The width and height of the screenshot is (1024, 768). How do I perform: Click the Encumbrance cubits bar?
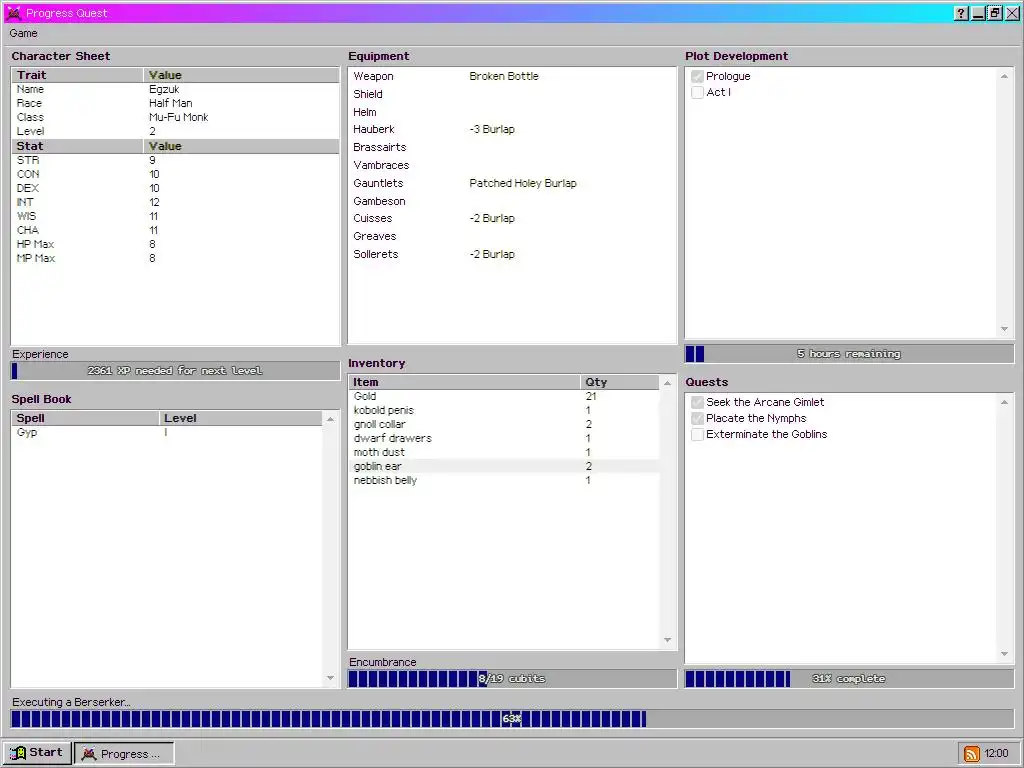click(x=512, y=679)
